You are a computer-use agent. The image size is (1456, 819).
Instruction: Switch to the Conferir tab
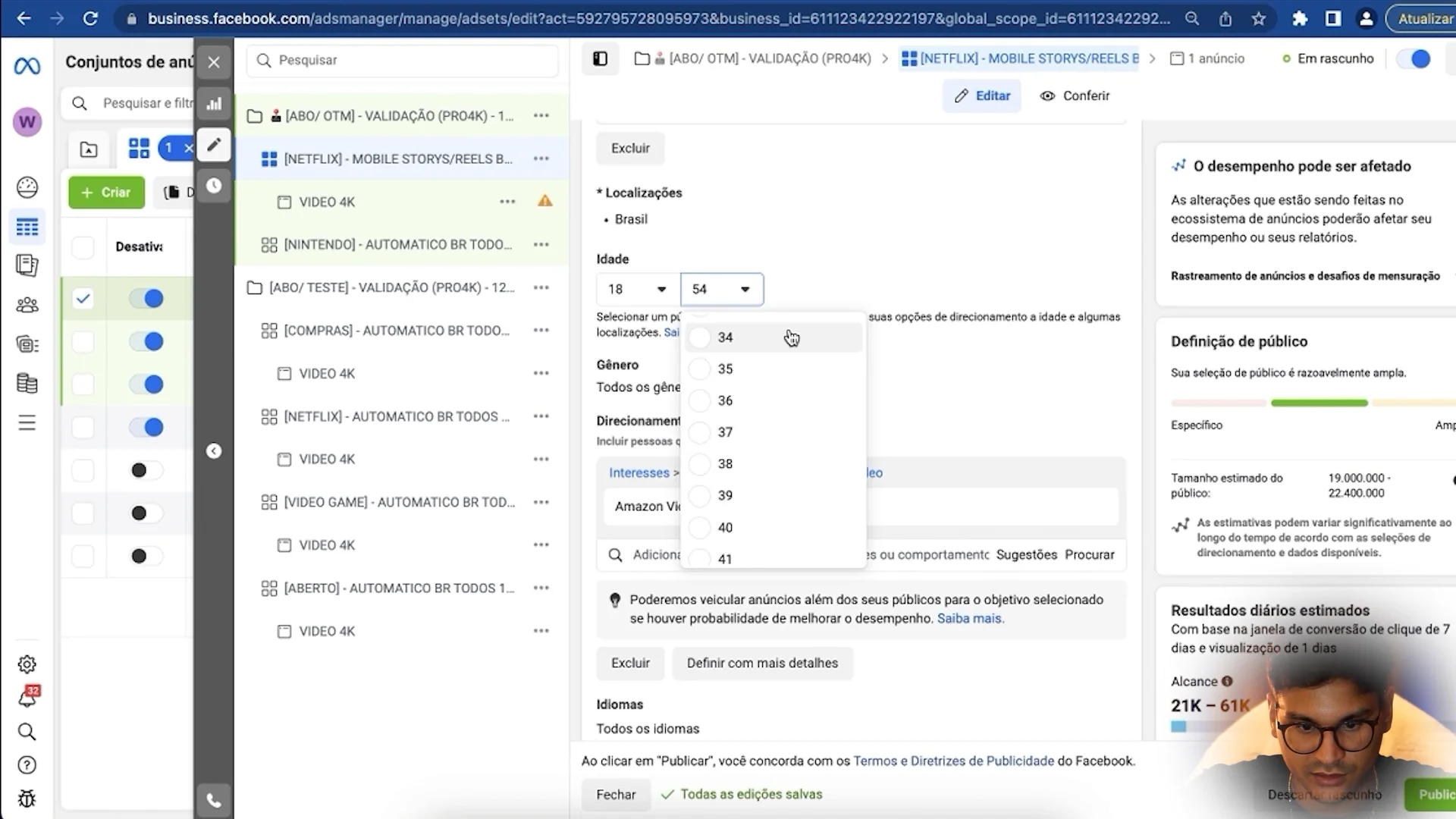point(1075,96)
